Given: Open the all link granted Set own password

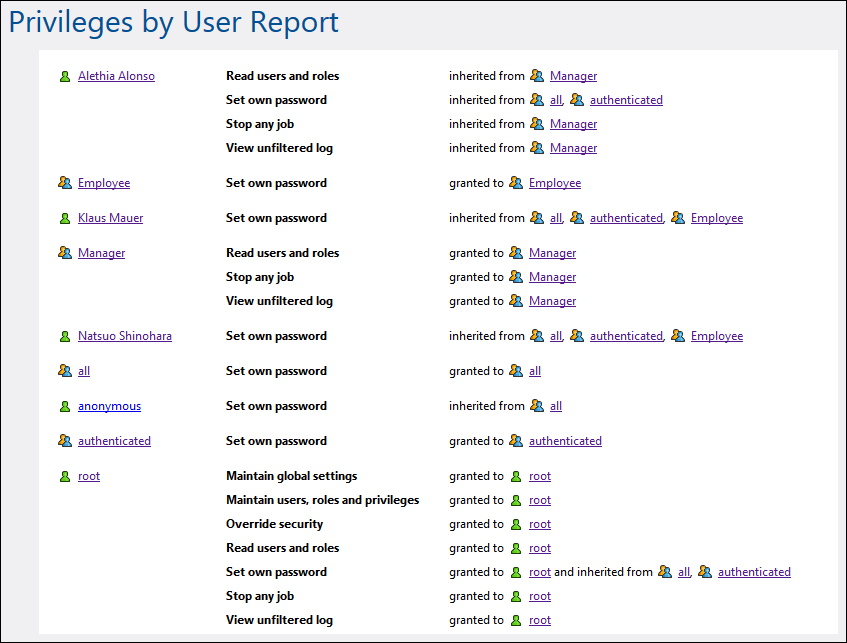Looking at the screenshot, I should coord(534,370).
